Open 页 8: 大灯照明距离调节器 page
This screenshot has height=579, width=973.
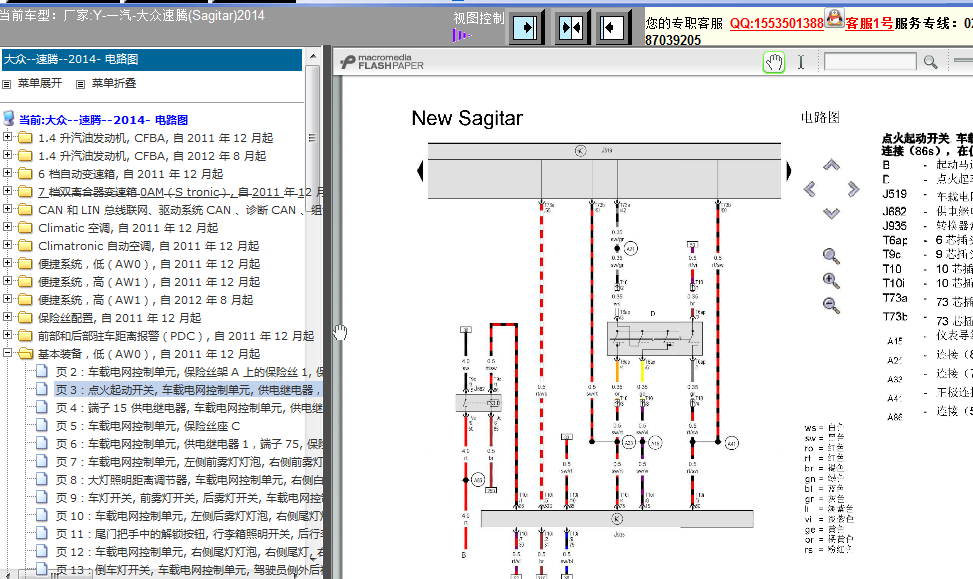point(189,480)
